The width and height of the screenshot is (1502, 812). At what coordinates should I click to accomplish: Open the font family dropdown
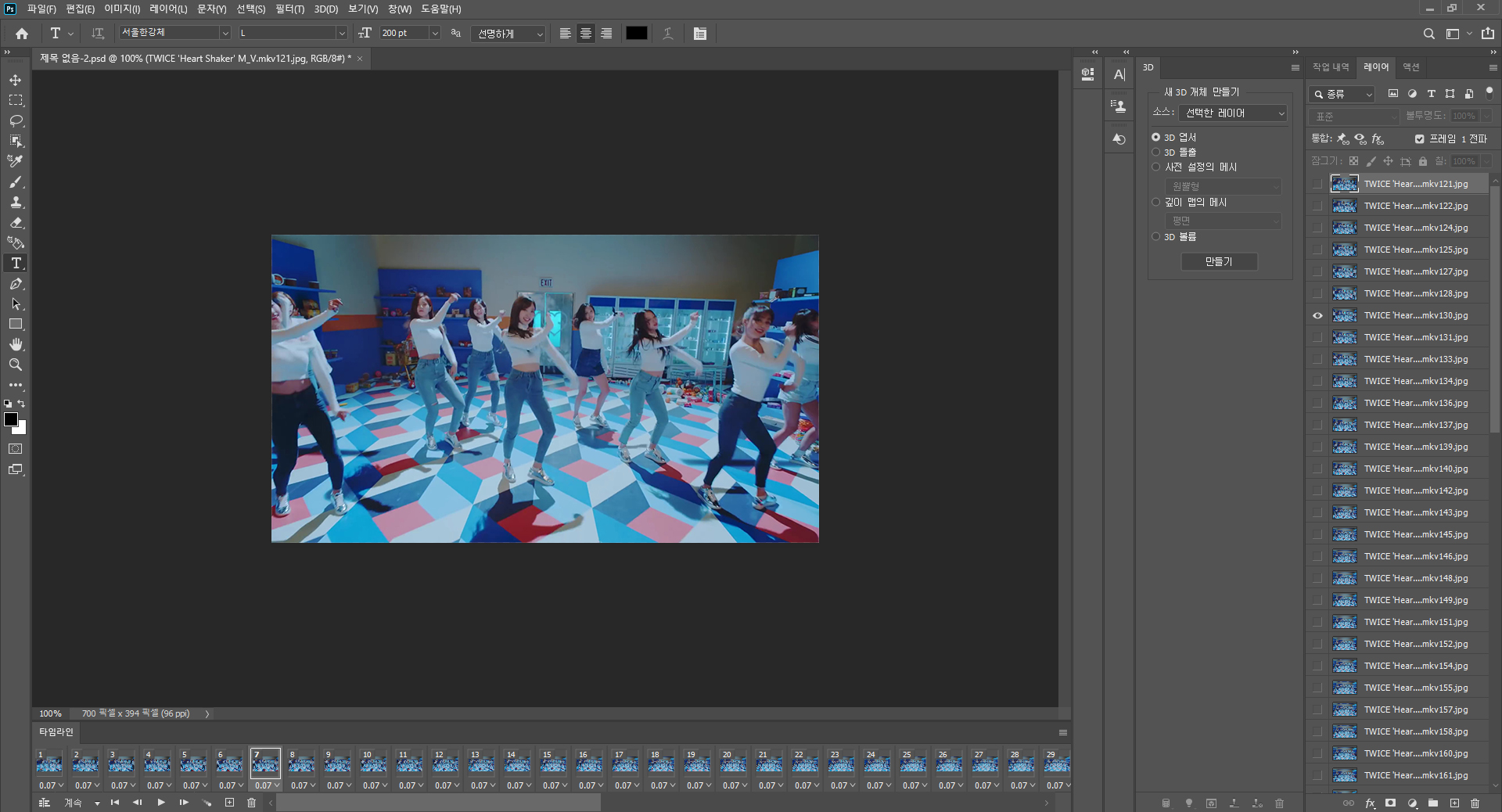[225, 33]
